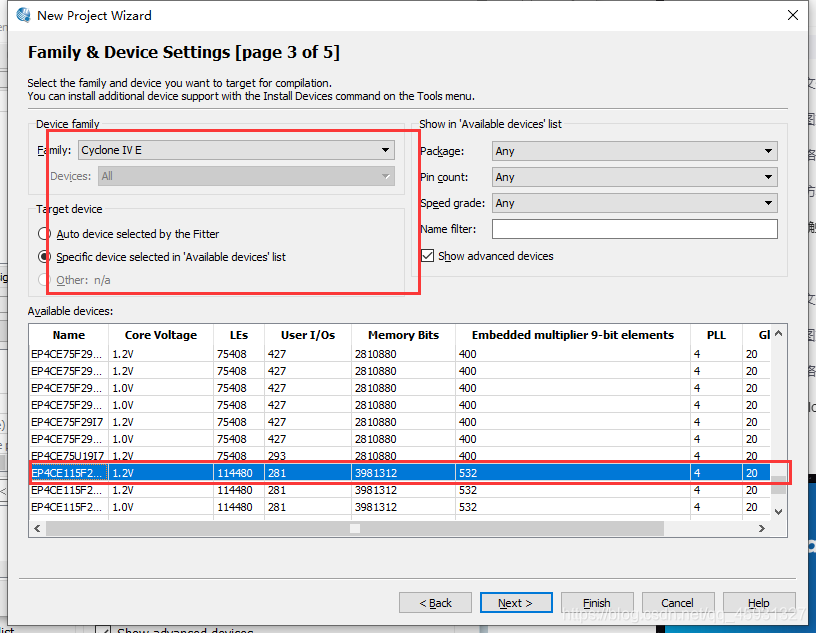Click the vertical scrollbar thumb of device list
Image resolution: width=816 pixels, height=633 pixels.
779,485
